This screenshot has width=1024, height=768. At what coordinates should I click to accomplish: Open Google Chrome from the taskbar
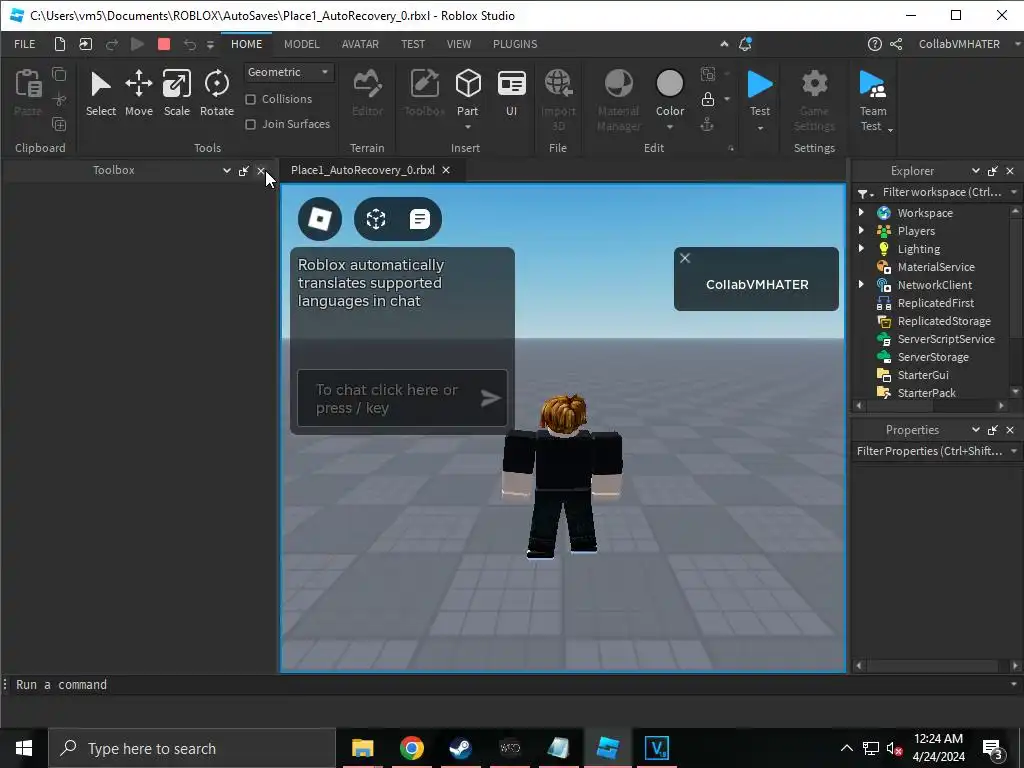pos(411,748)
